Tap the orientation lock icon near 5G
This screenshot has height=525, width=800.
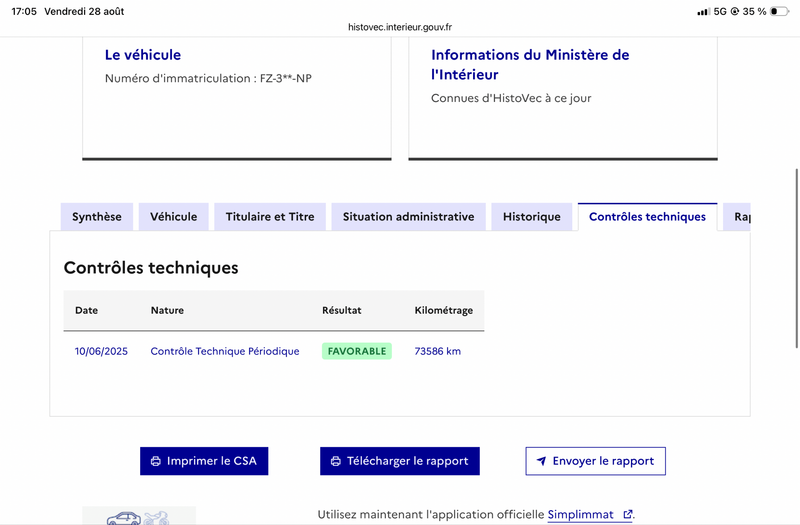coord(735,11)
